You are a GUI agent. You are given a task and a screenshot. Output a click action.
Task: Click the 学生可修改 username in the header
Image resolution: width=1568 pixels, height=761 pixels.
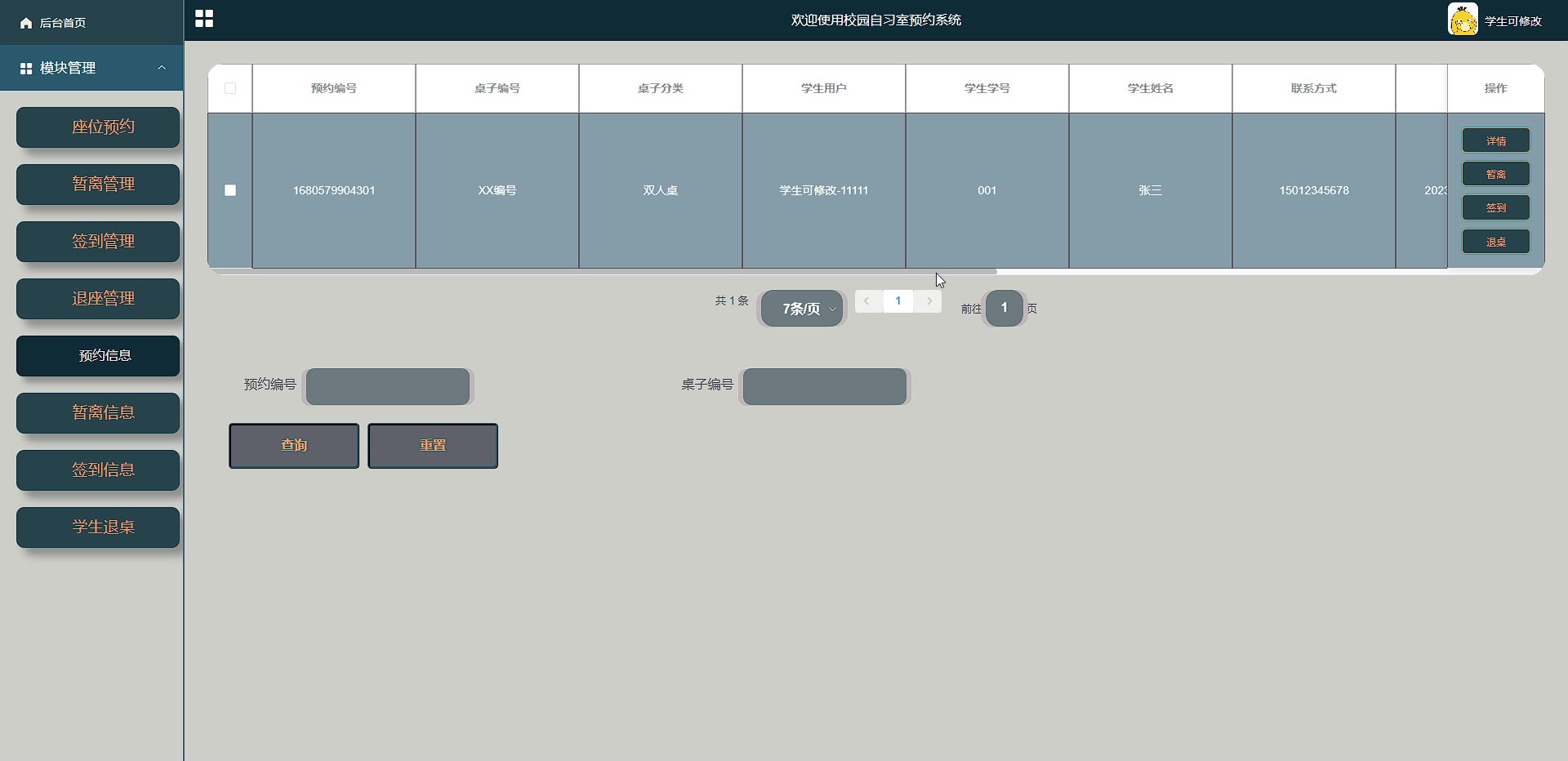click(1513, 21)
